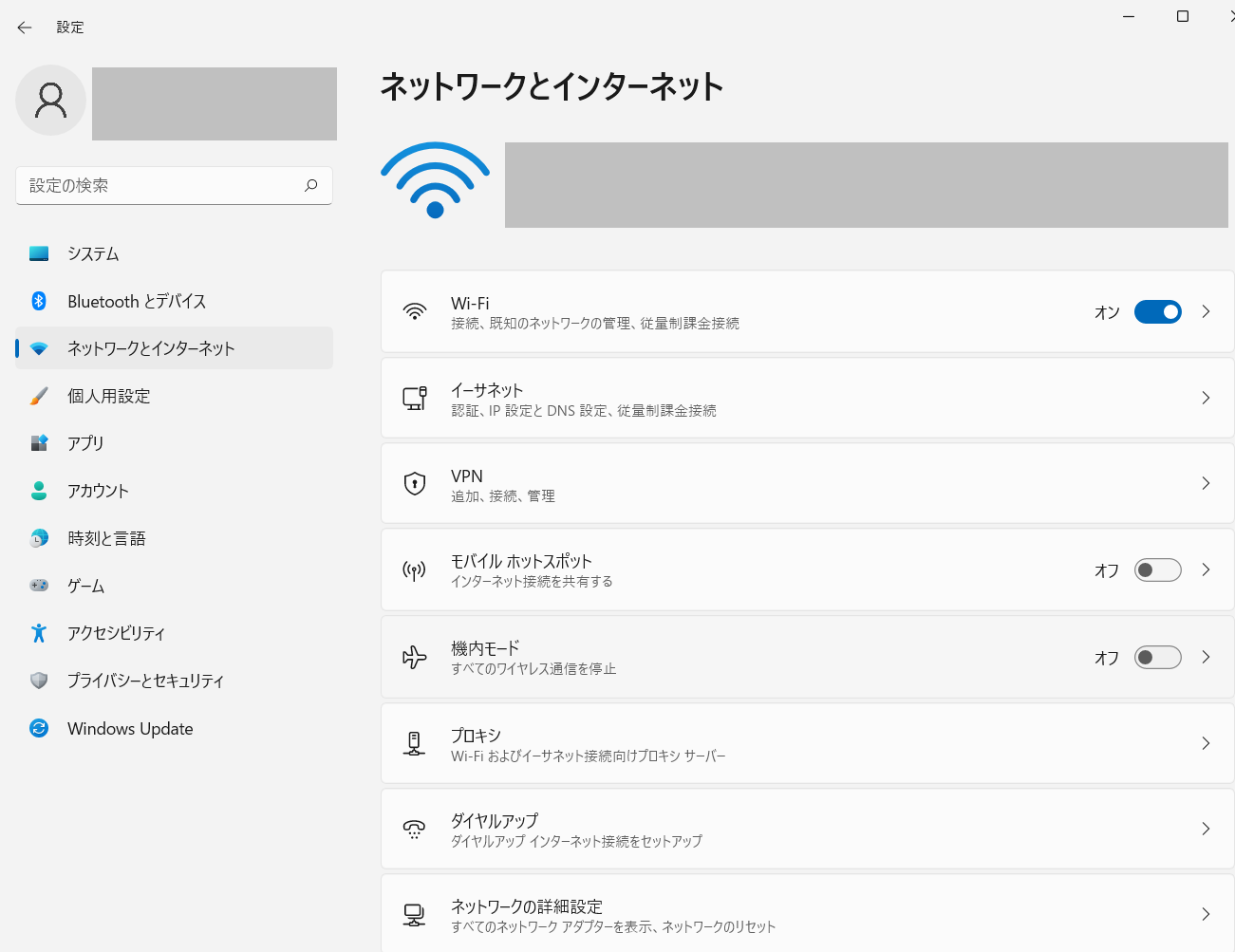Screen dimensions: 1235x952
Task: Open the プロキシ settings page
Action: (807, 743)
